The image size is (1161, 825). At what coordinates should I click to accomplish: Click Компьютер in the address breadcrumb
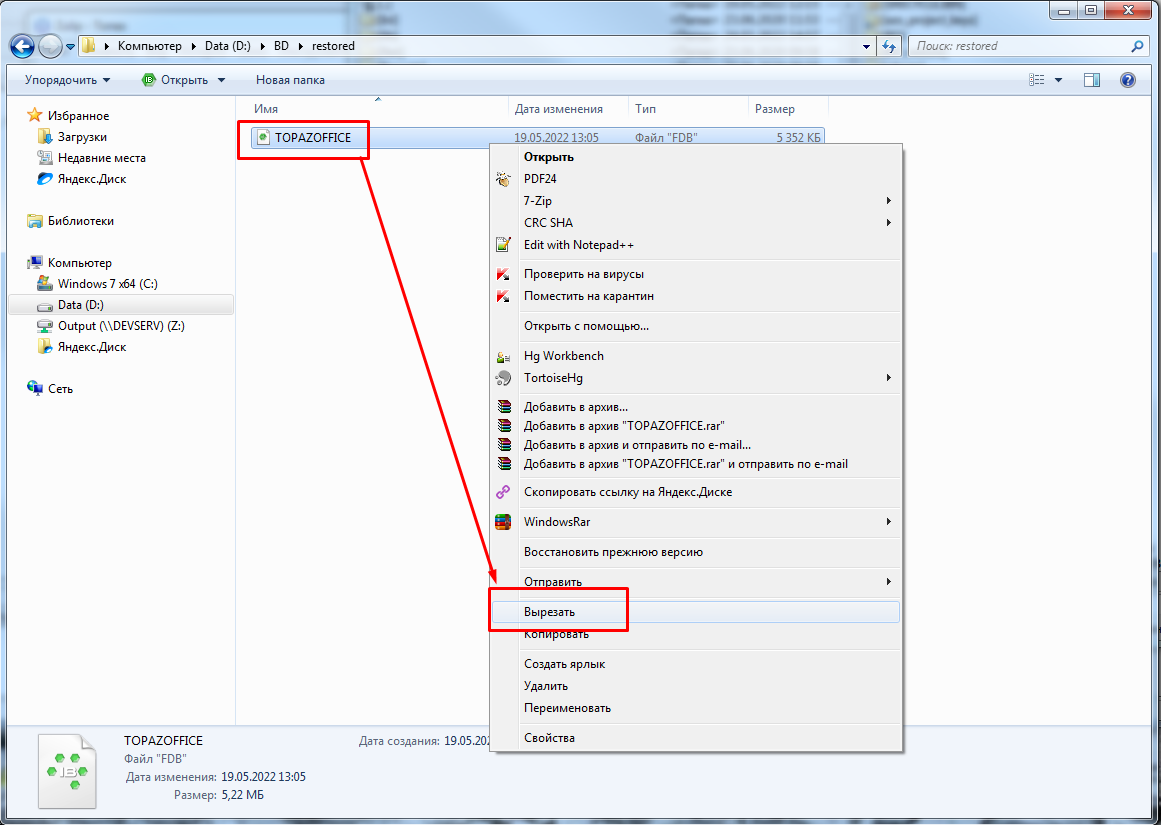(150, 46)
